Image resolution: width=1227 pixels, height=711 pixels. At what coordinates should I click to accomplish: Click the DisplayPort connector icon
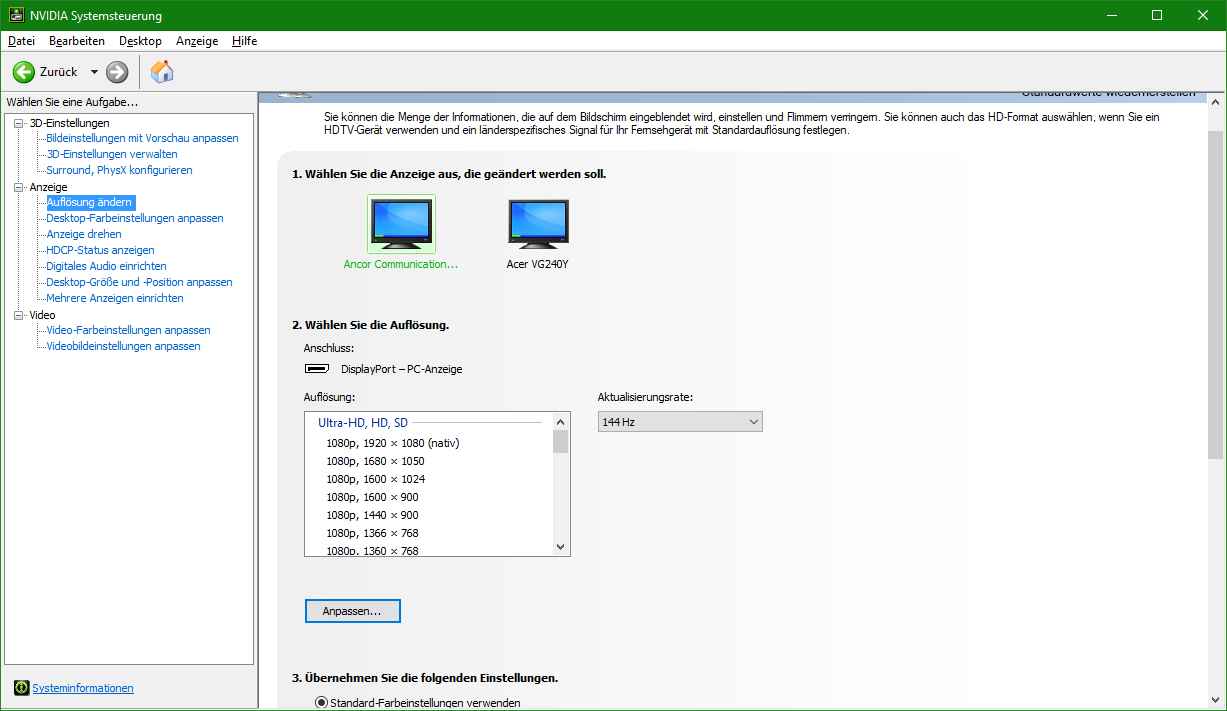(x=317, y=369)
